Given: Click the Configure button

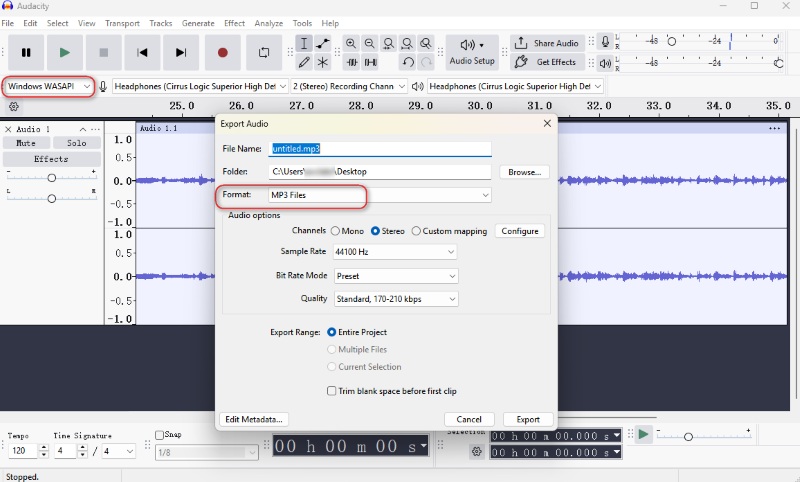Looking at the screenshot, I should pos(520,231).
